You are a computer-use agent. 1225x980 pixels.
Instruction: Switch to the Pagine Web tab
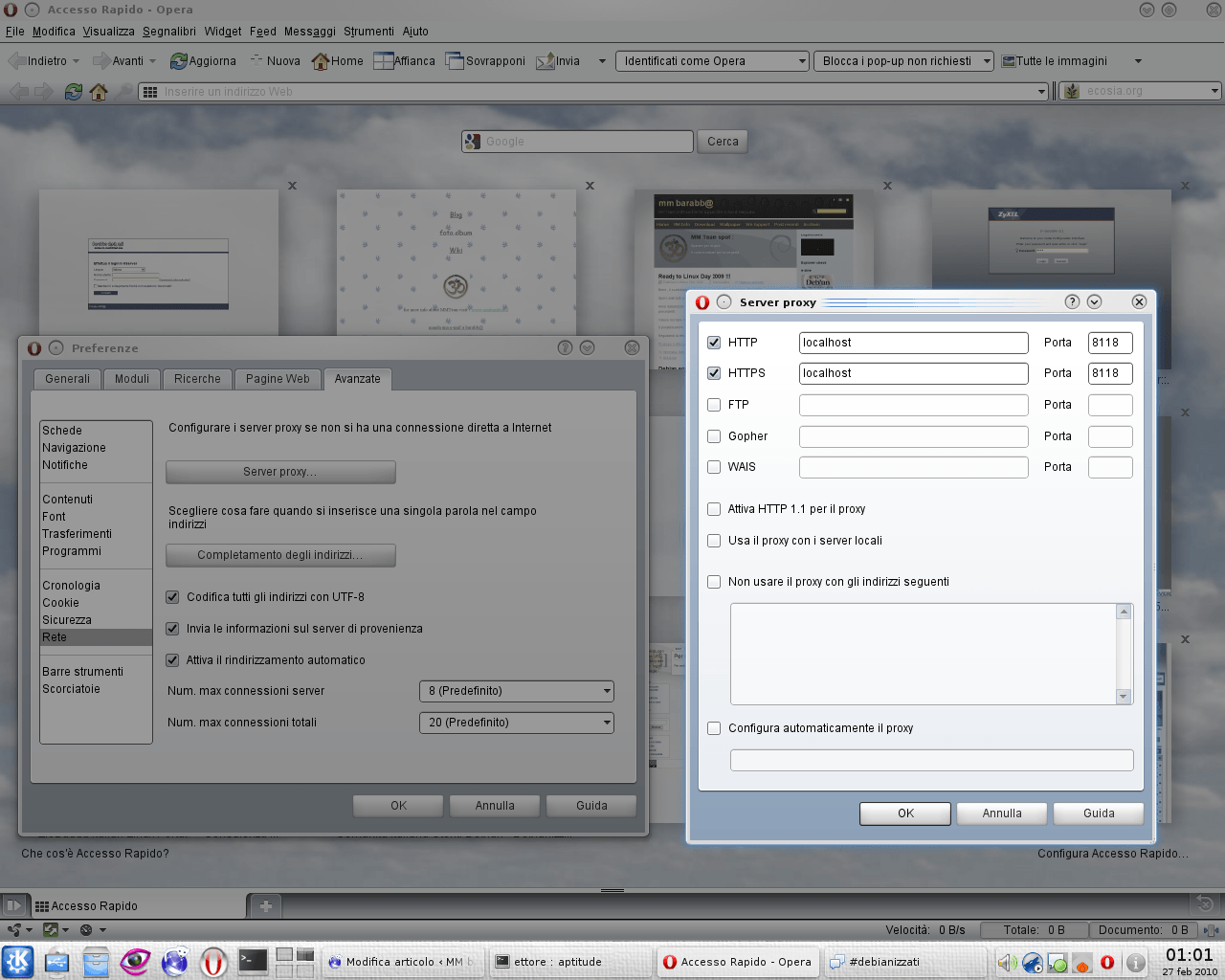[x=278, y=379]
